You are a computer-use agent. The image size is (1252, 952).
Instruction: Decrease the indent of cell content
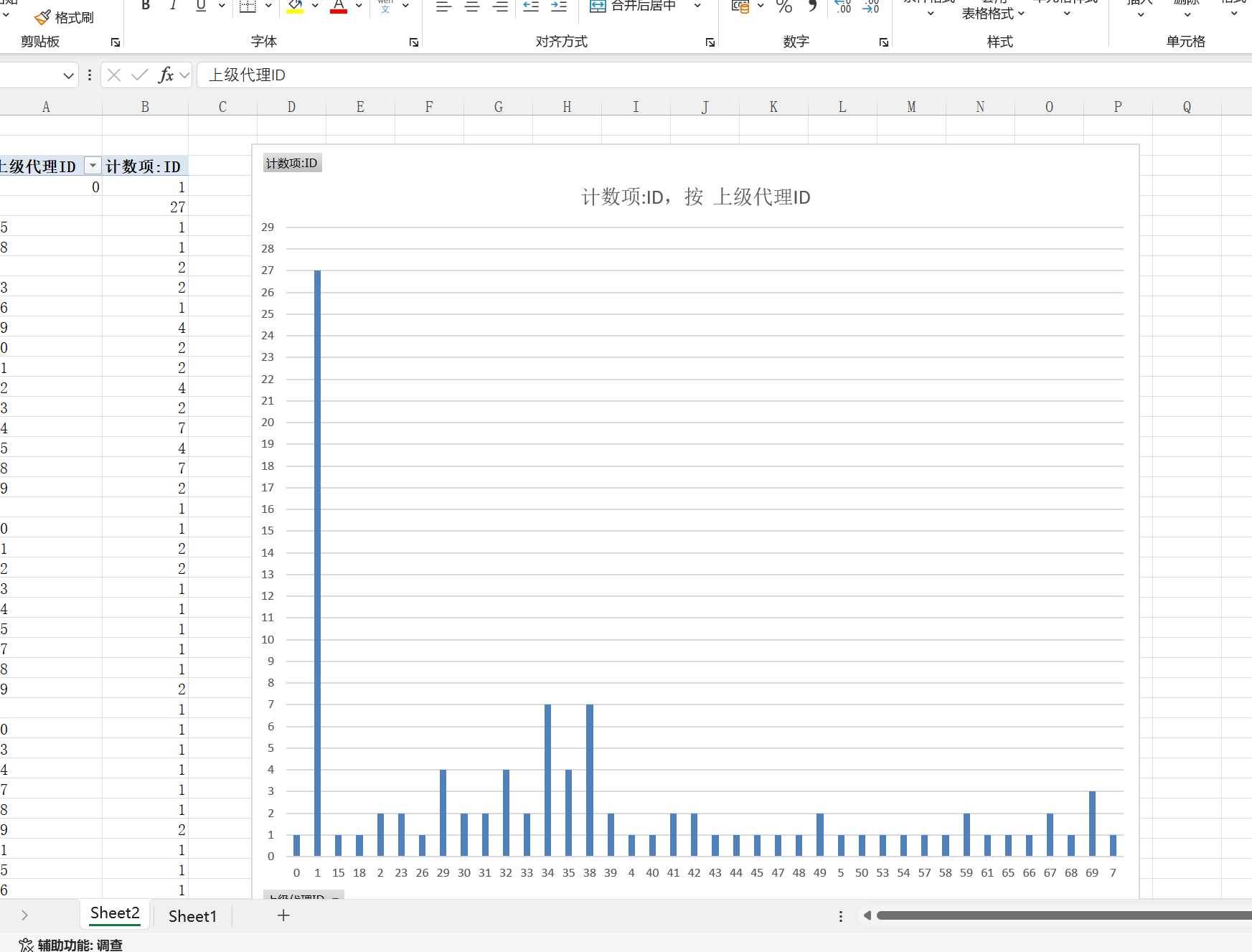(x=531, y=6)
